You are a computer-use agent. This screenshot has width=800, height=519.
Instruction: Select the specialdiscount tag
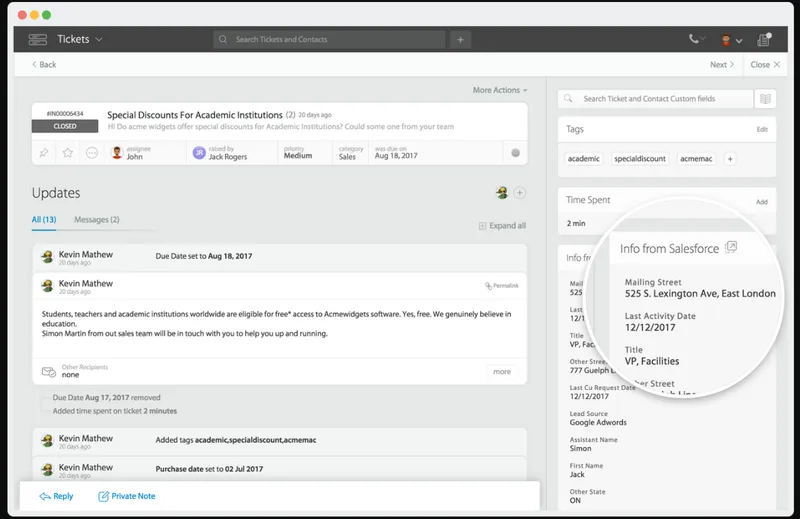[640, 159]
